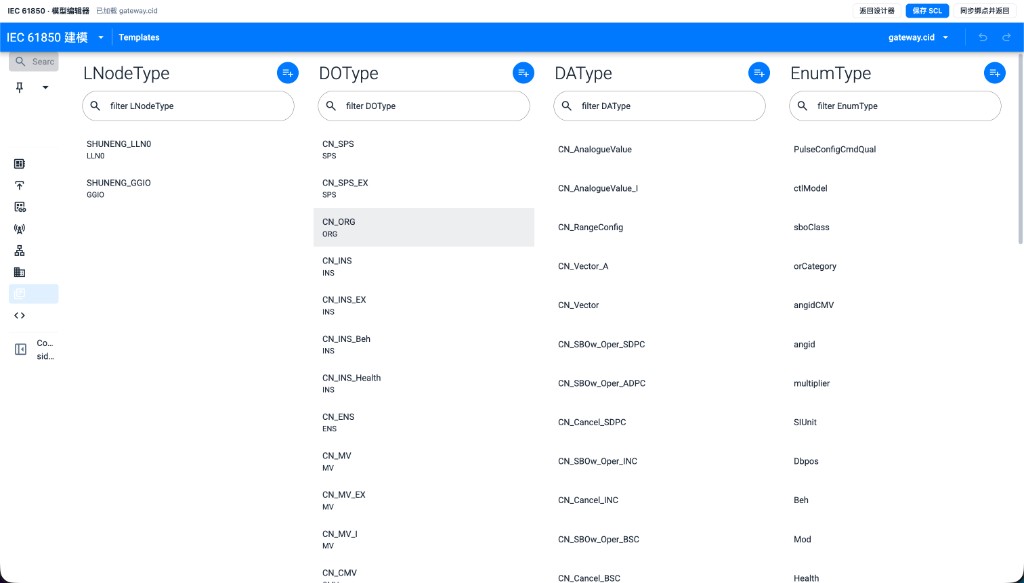Select the ctlModel enum
The image size is (1024, 583).
(x=895, y=189)
